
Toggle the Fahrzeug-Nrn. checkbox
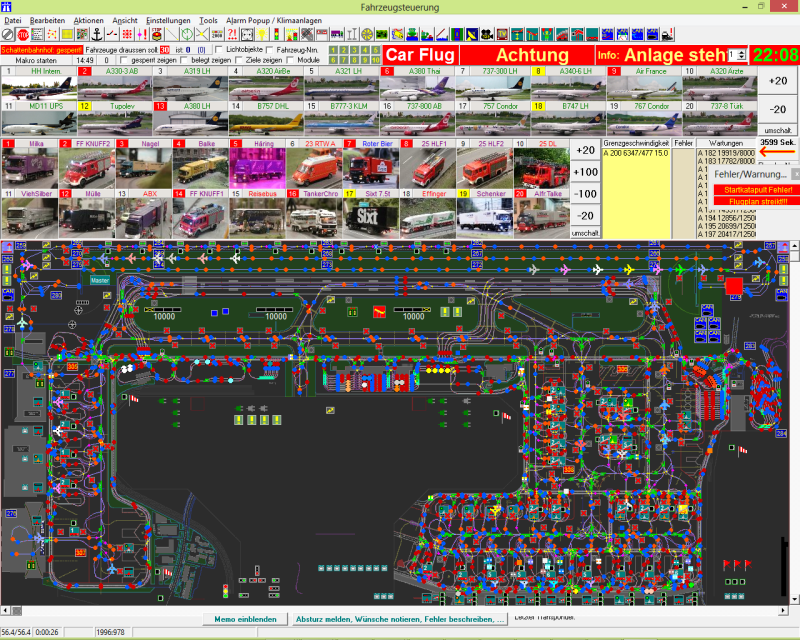click(270, 50)
